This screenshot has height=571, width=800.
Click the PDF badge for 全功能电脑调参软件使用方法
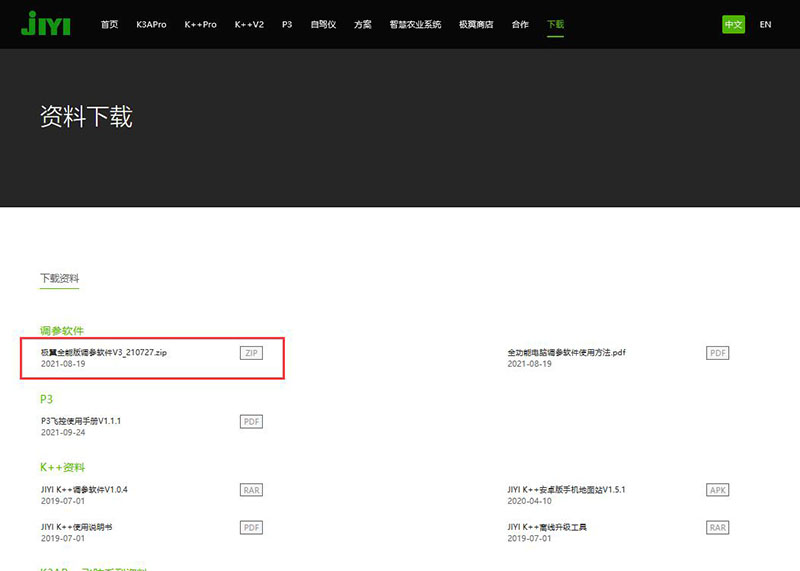pyautogui.click(x=718, y=353)
